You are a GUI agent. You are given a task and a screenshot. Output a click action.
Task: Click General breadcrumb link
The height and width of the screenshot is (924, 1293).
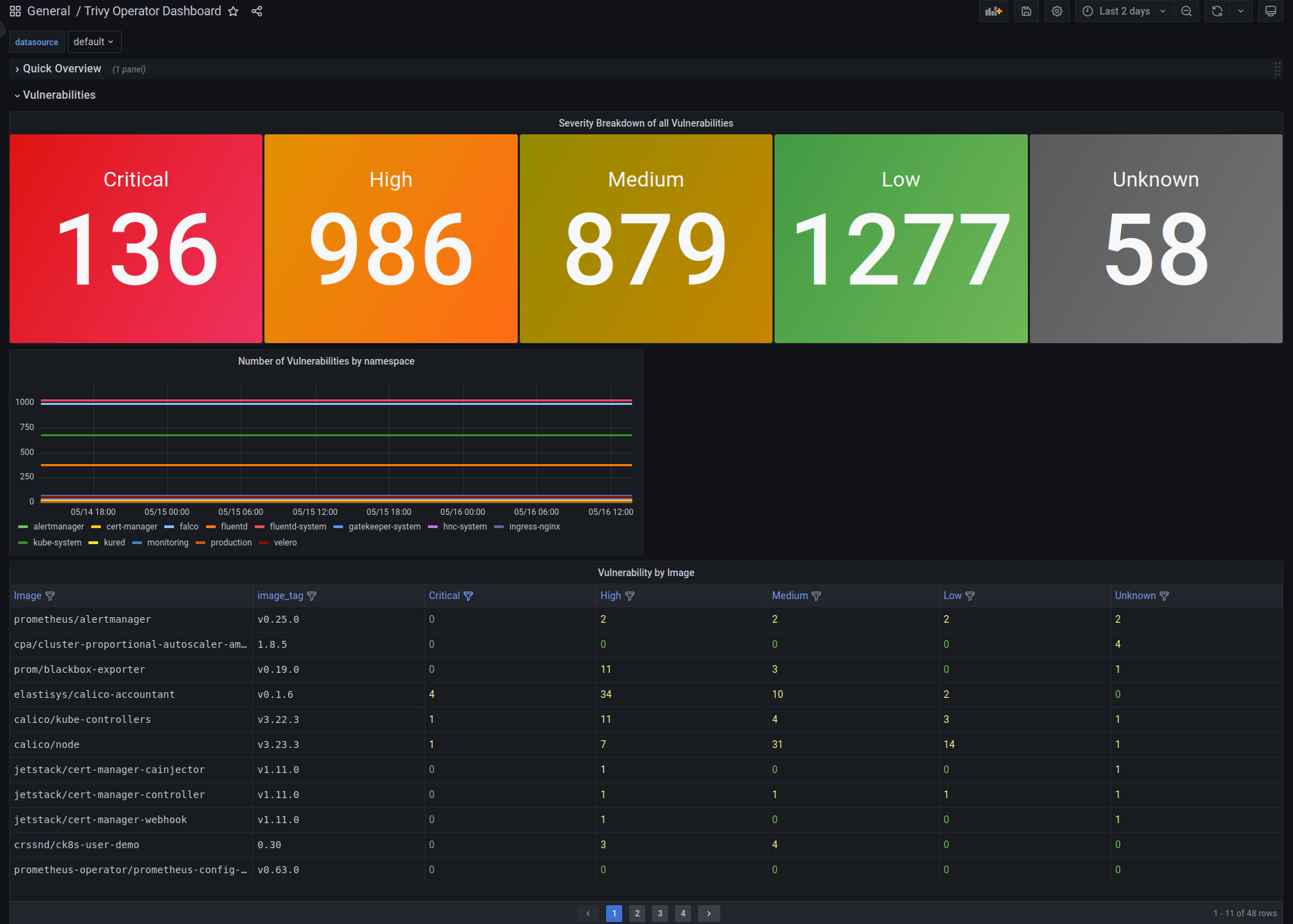click(49, 11)
